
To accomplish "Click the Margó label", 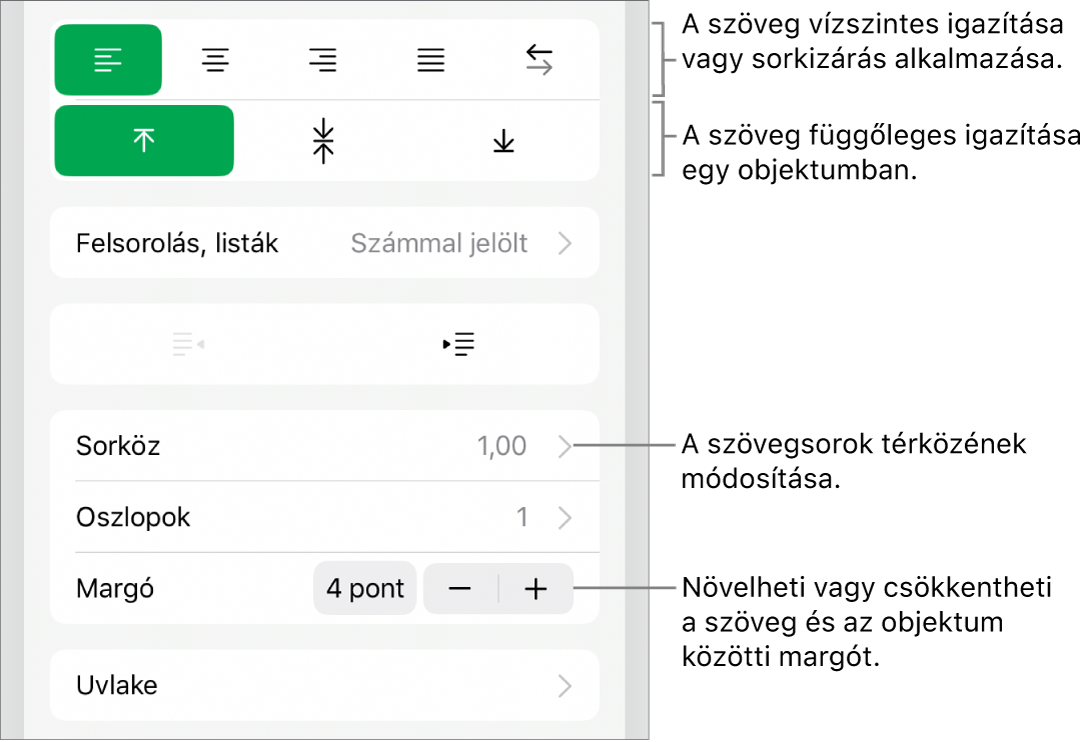I will 115,589.
